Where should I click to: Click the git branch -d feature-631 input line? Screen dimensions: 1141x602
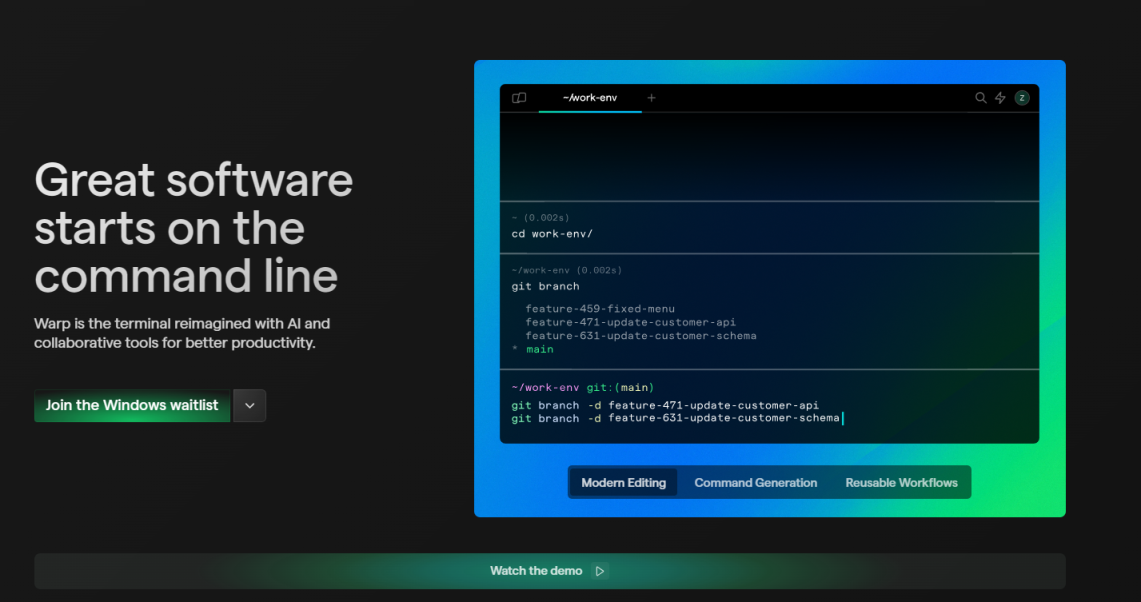[675, 418]
